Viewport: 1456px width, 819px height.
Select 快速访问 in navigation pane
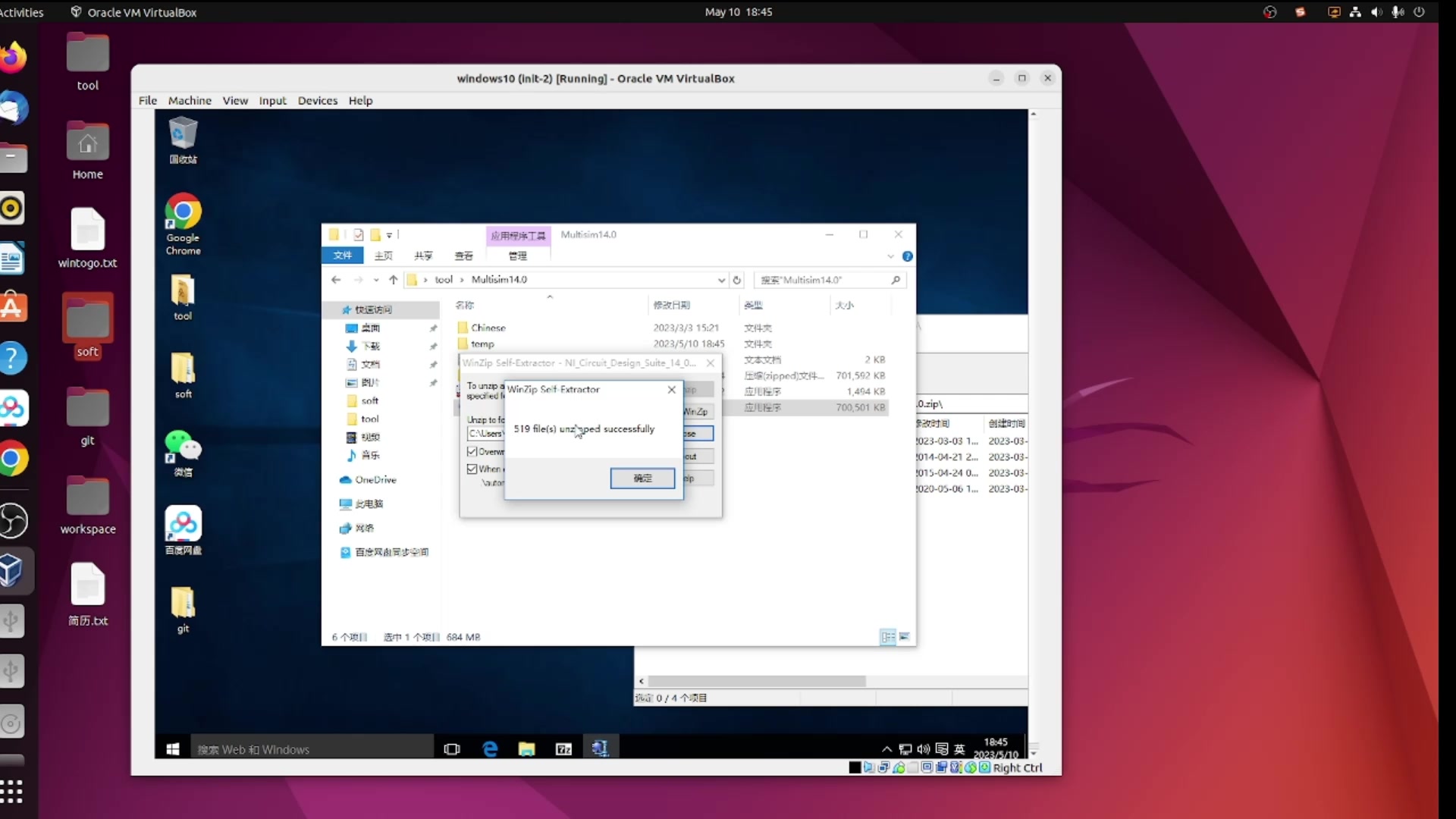coord(373,309)
